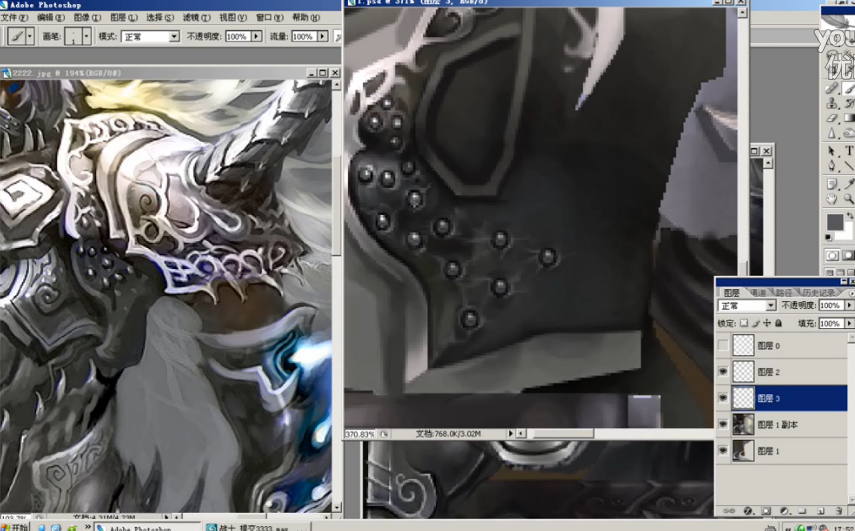Open the 视图(V) menu
Viewport: 855px width, 531px height.
point(232,17)
